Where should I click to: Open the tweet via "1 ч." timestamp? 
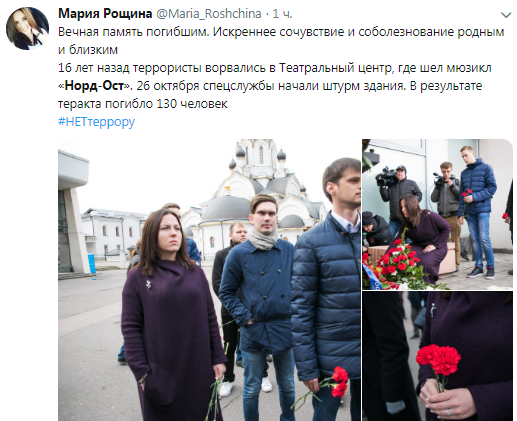(282, 14)
